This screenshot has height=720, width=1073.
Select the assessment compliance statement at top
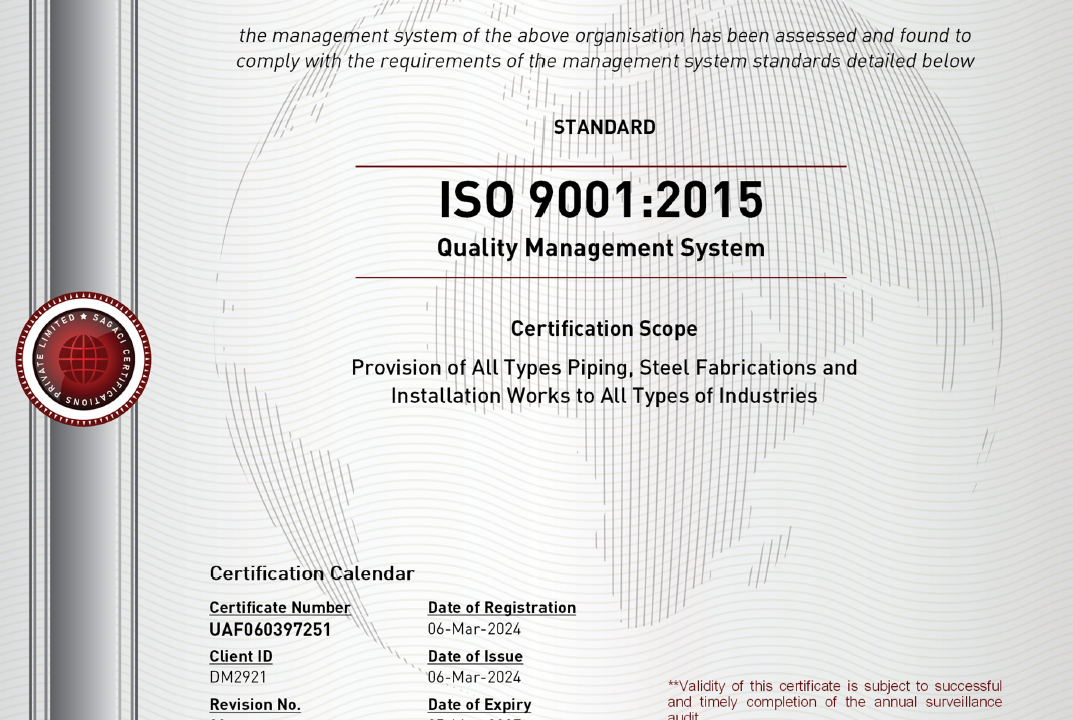point(603,47)
